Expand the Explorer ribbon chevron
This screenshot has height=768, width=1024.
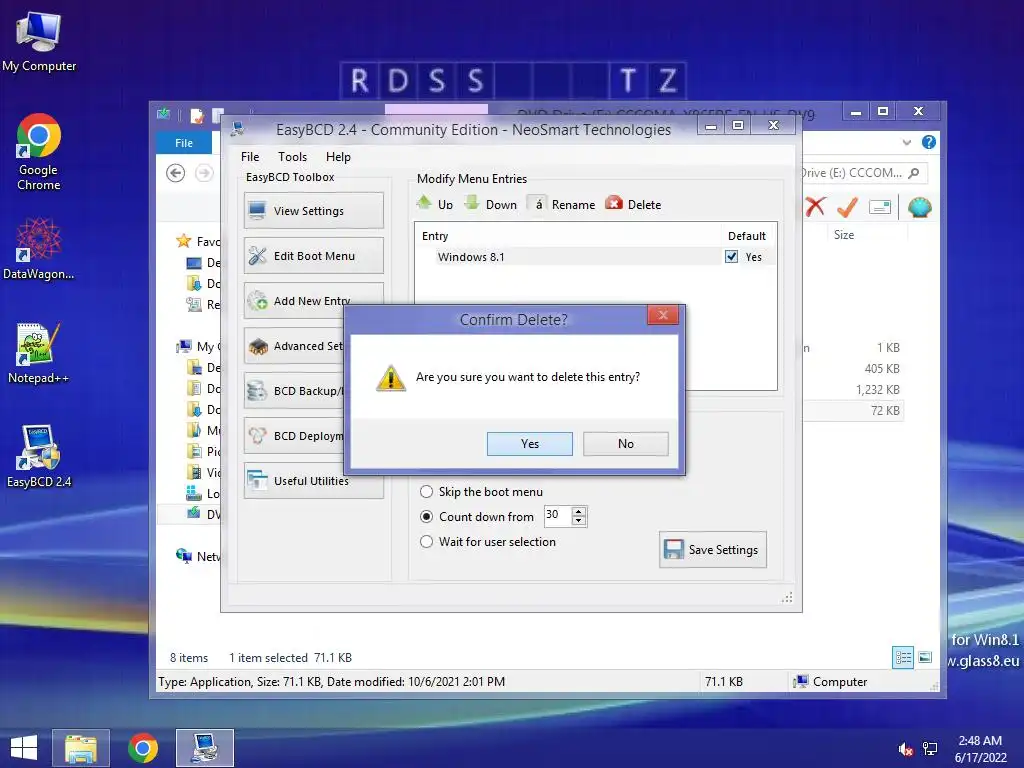tap(906, 142)
